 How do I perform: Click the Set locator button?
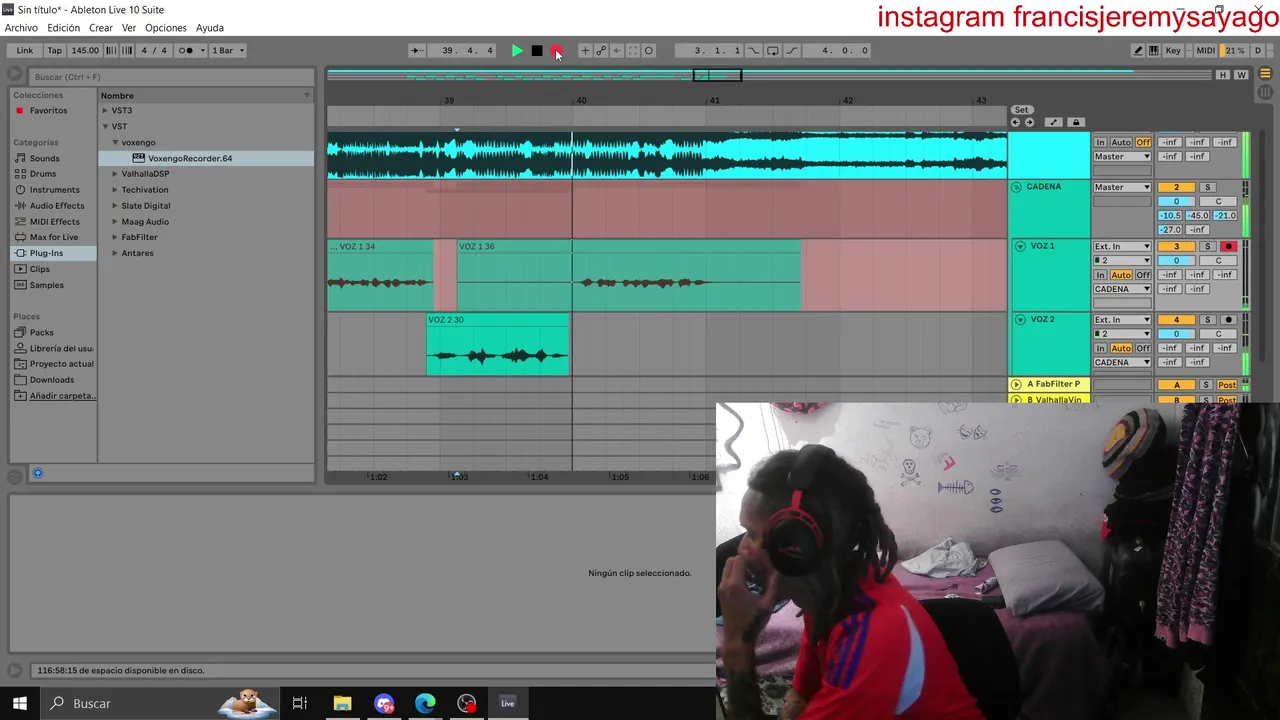tap(1021, 110)
